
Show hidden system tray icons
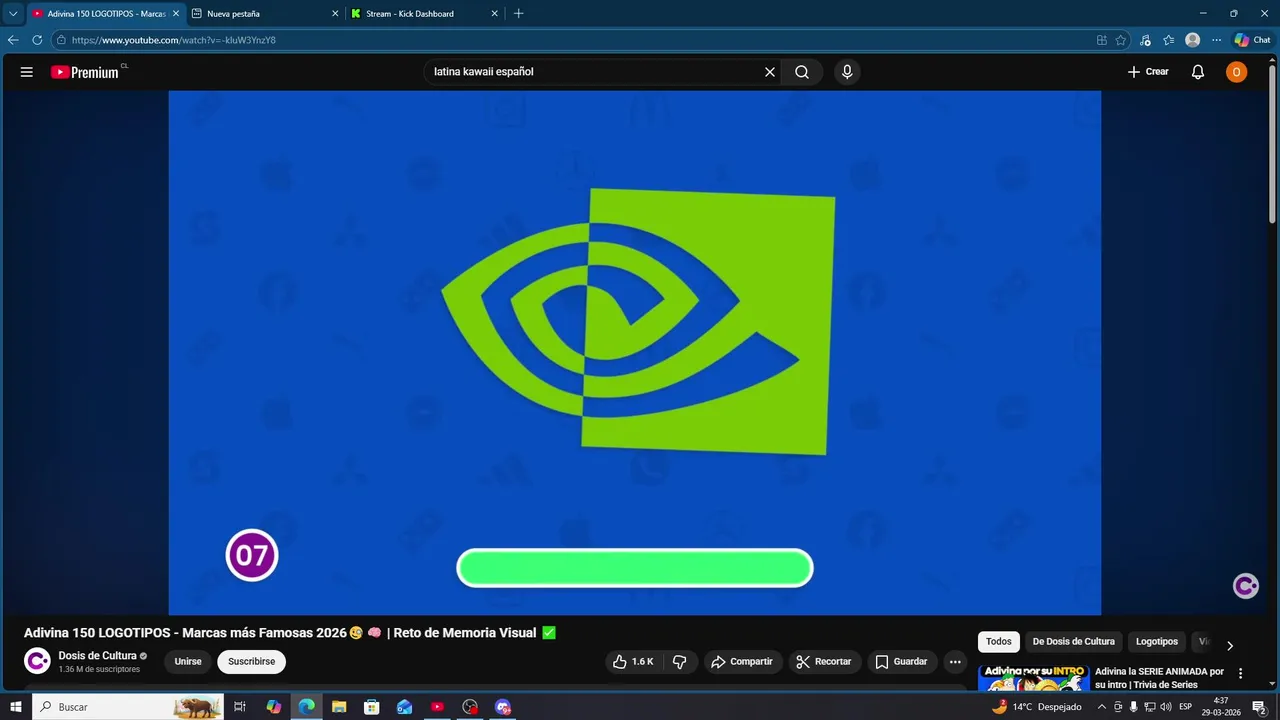(1102, 707)
